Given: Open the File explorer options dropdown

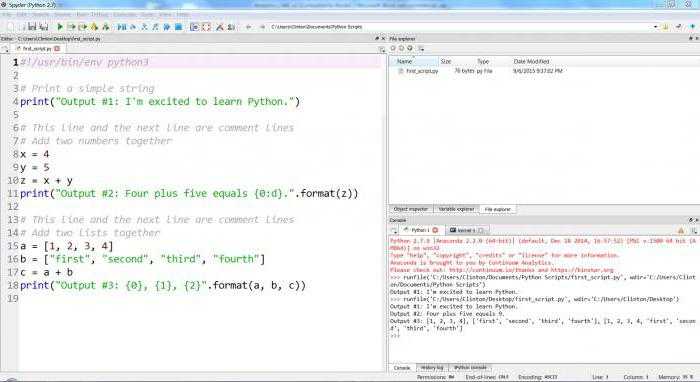Looking at the screenshot, I should 421,49.
